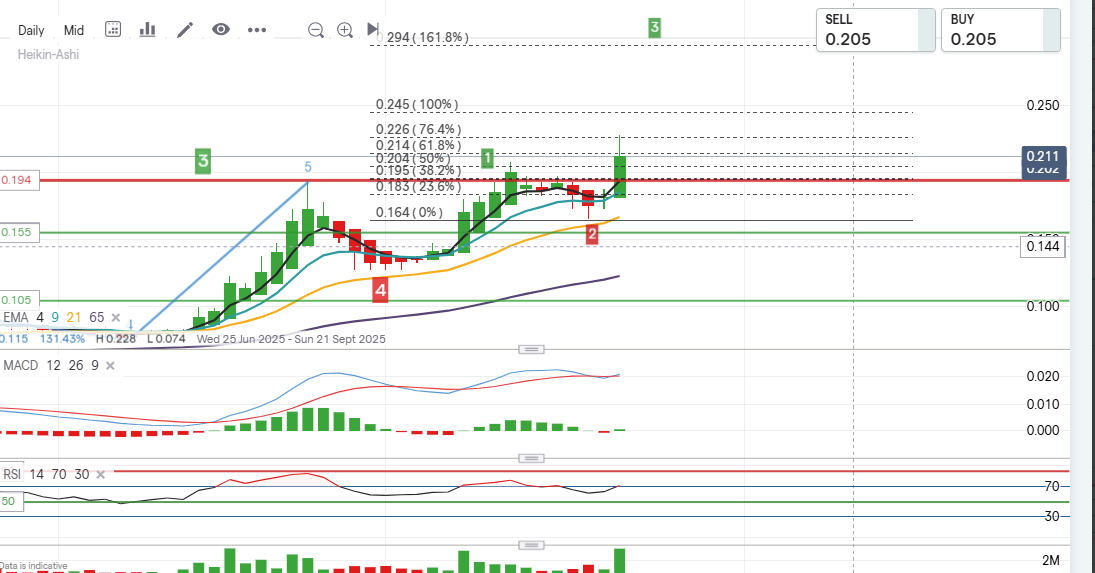
Task: Remove the MACD indicator with its X
Action: (111, 366)
